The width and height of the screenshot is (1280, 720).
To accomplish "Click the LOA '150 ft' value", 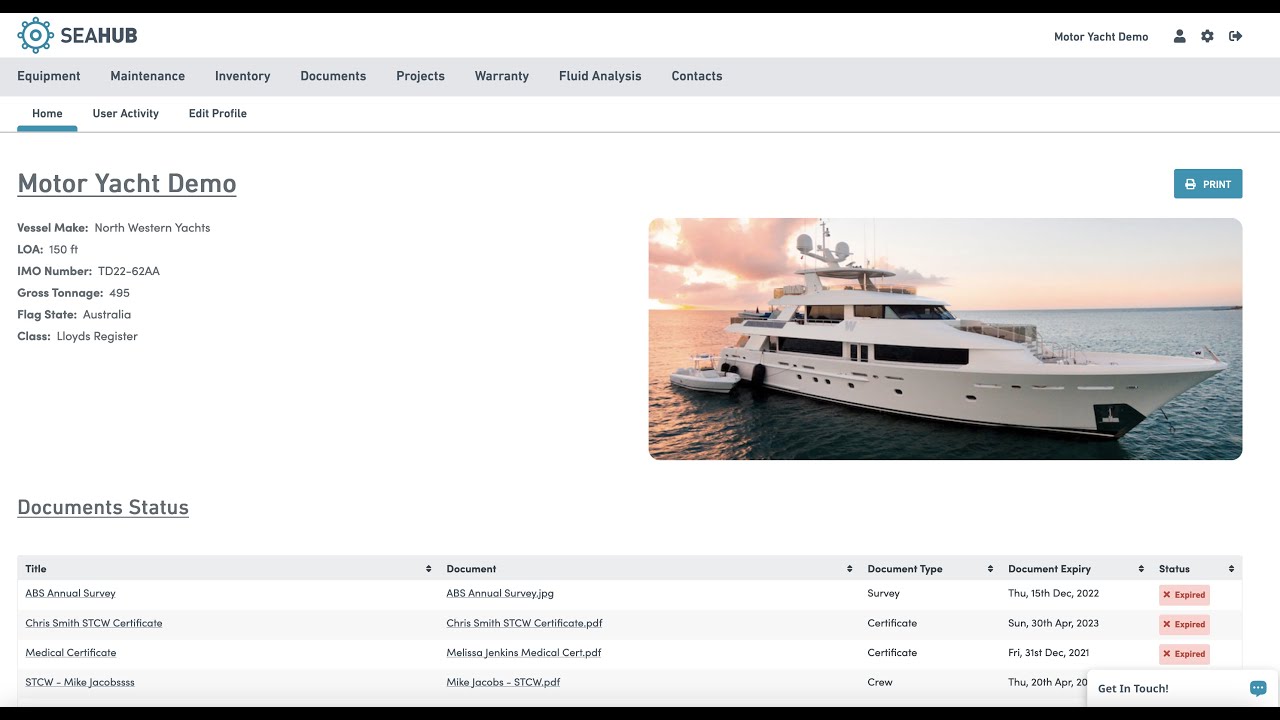I will pyautogui.click(x=63, y=250).
